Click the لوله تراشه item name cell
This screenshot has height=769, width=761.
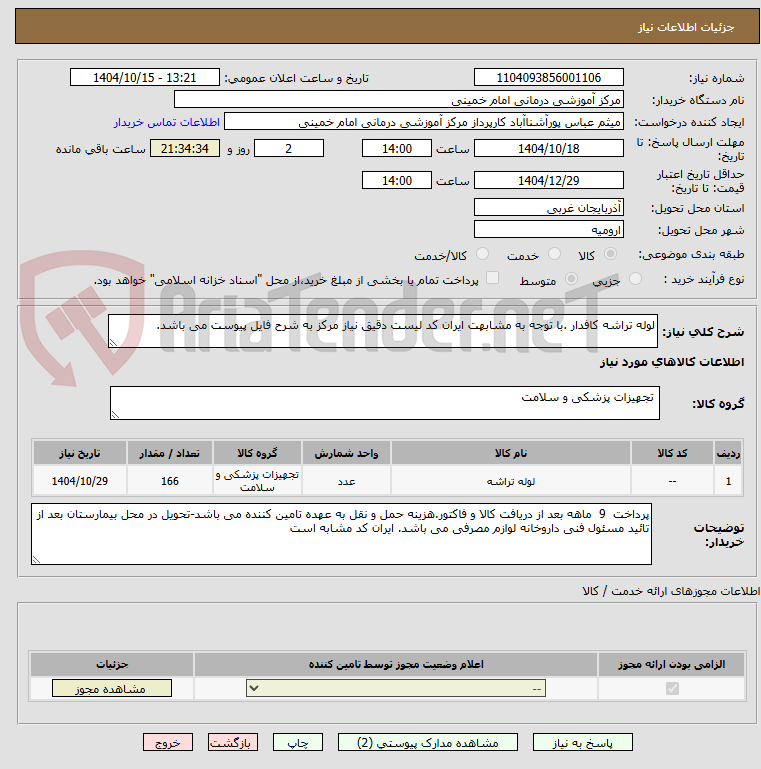510,481
